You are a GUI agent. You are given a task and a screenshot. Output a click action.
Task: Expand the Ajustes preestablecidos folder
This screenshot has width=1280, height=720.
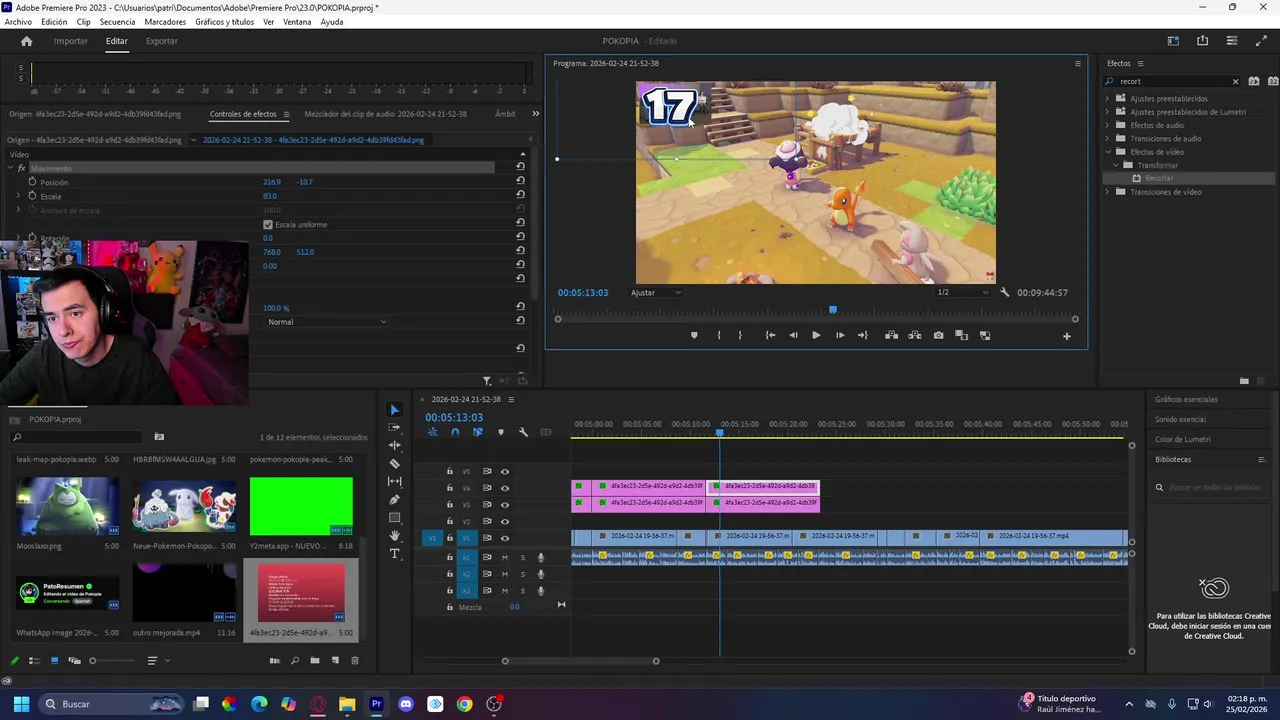pyautogui.click(x=1107, y=99)
